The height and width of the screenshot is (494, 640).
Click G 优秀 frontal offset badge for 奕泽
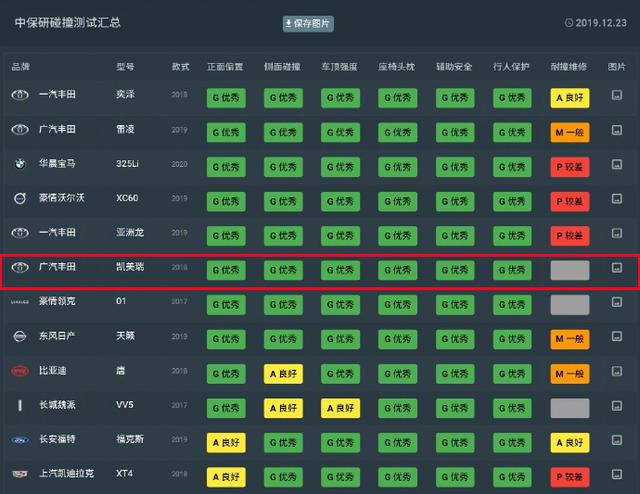[x=226, y=98]
